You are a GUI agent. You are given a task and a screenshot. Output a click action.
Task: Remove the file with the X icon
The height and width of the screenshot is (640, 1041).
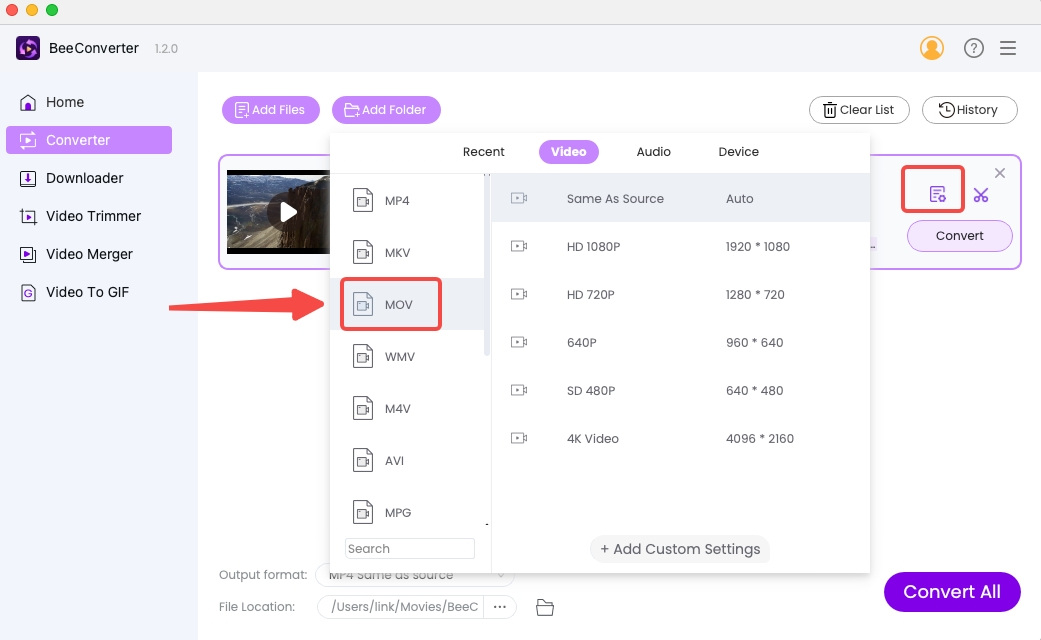999,173
